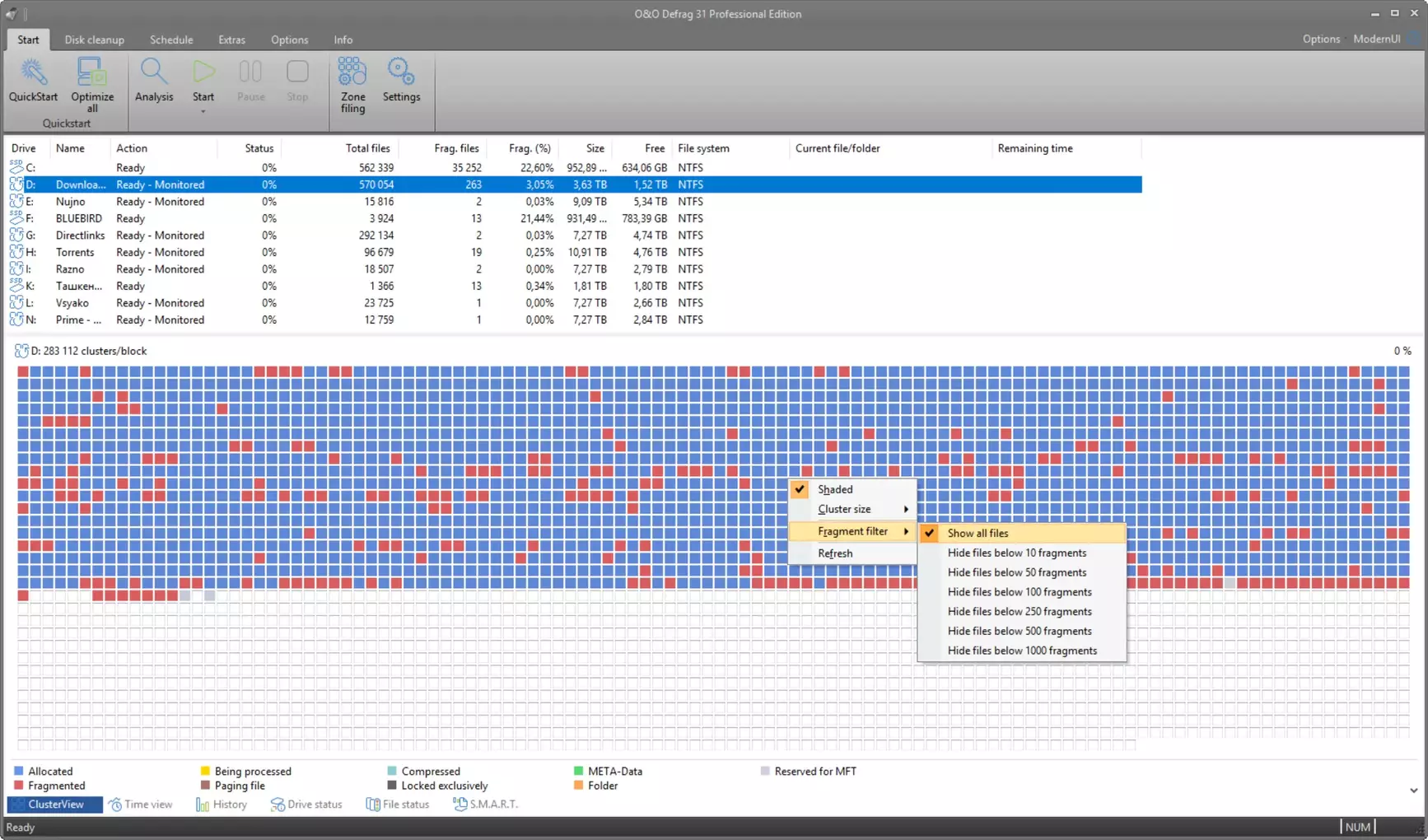
Task: Open the Settings gear icon
Action: (401, 80)
